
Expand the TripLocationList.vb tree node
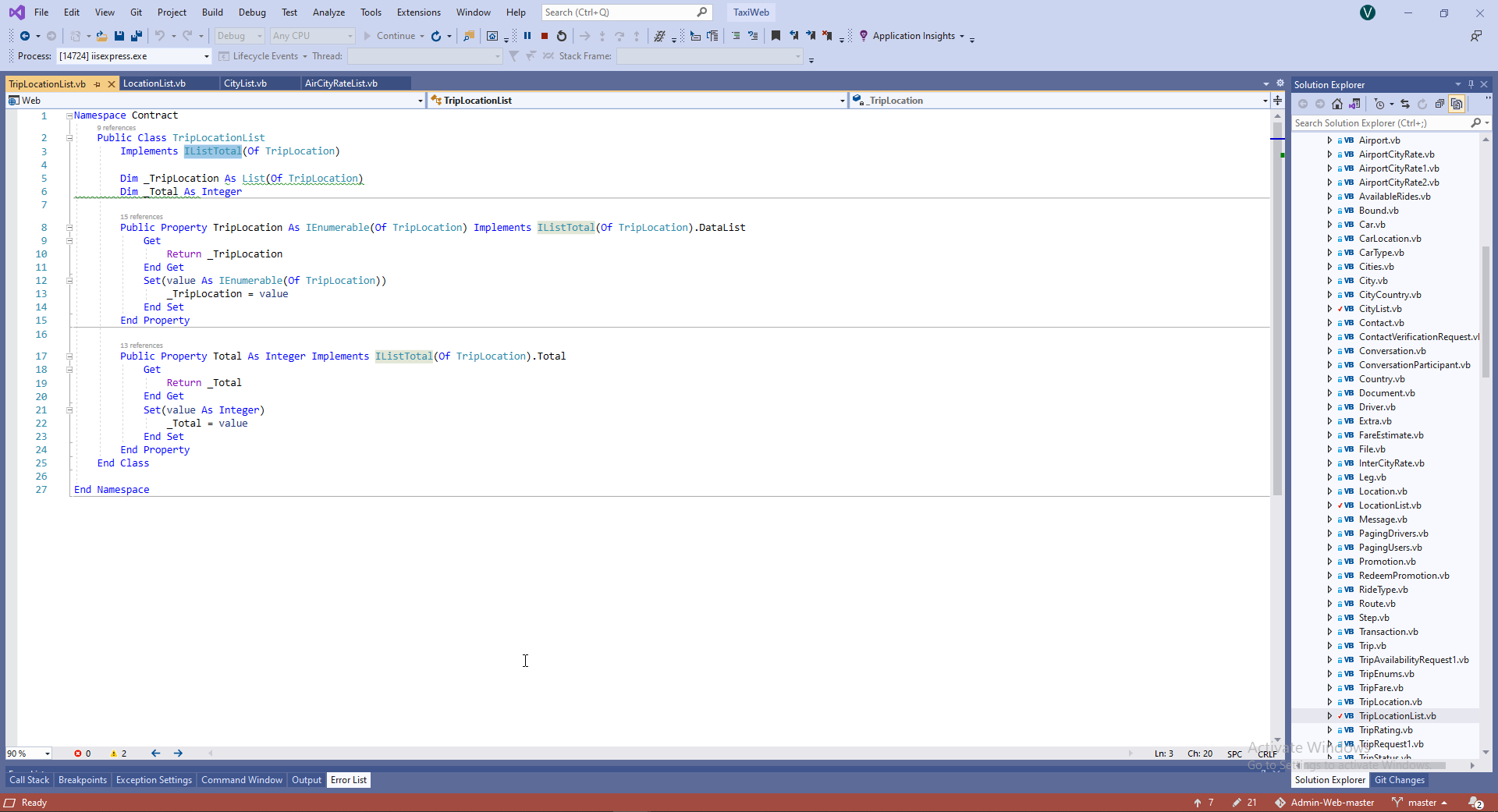(x=1329, y=716)
